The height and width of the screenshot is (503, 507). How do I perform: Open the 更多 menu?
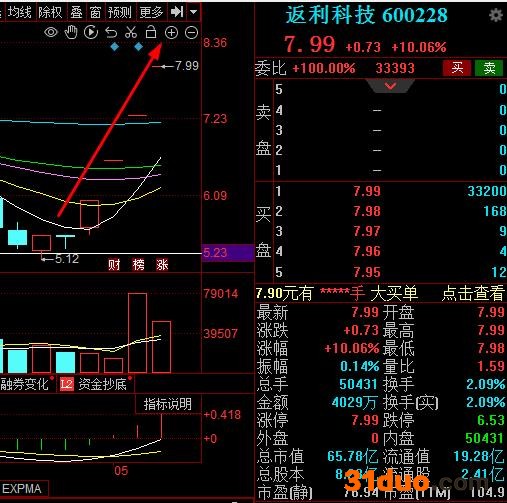151,12
